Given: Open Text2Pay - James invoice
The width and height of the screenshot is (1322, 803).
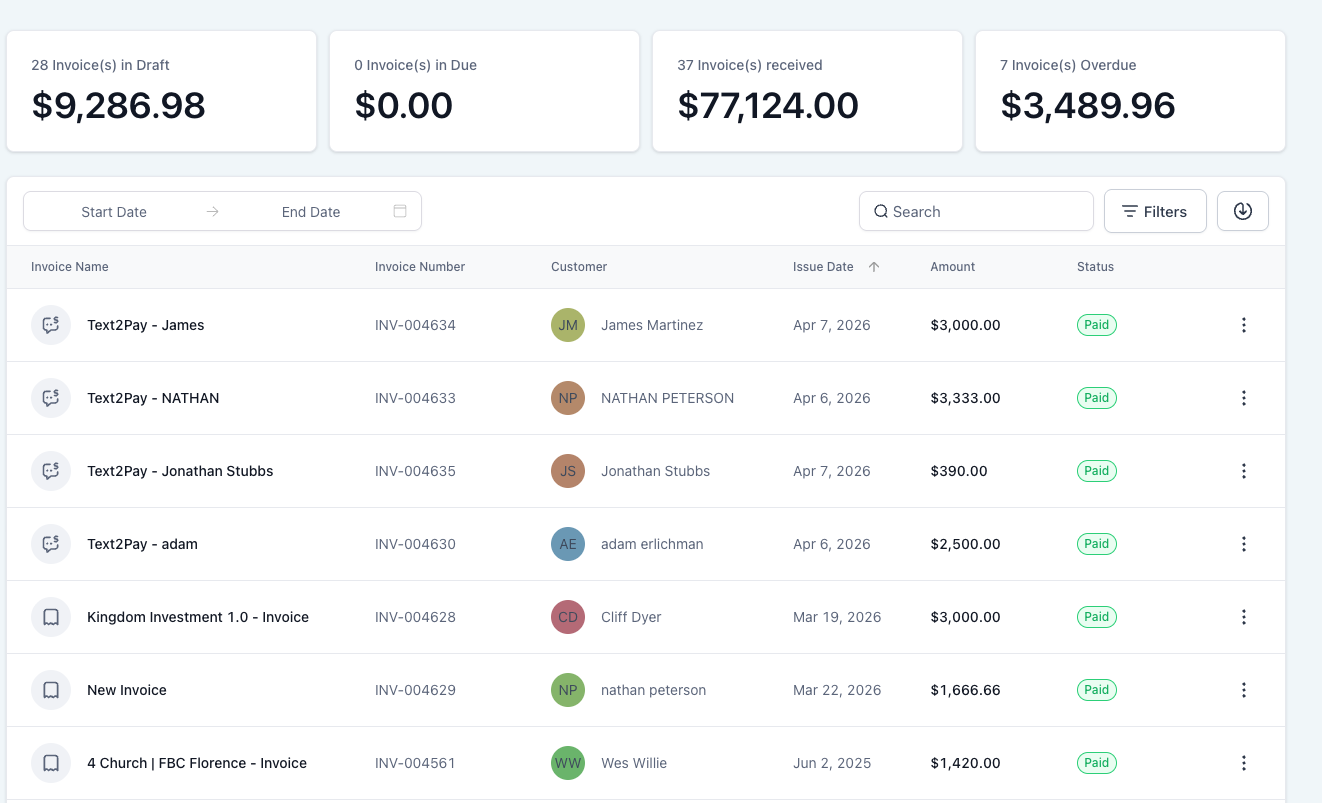Looking at the screenshot, I should pyautogui.click(x=146, y=325).
